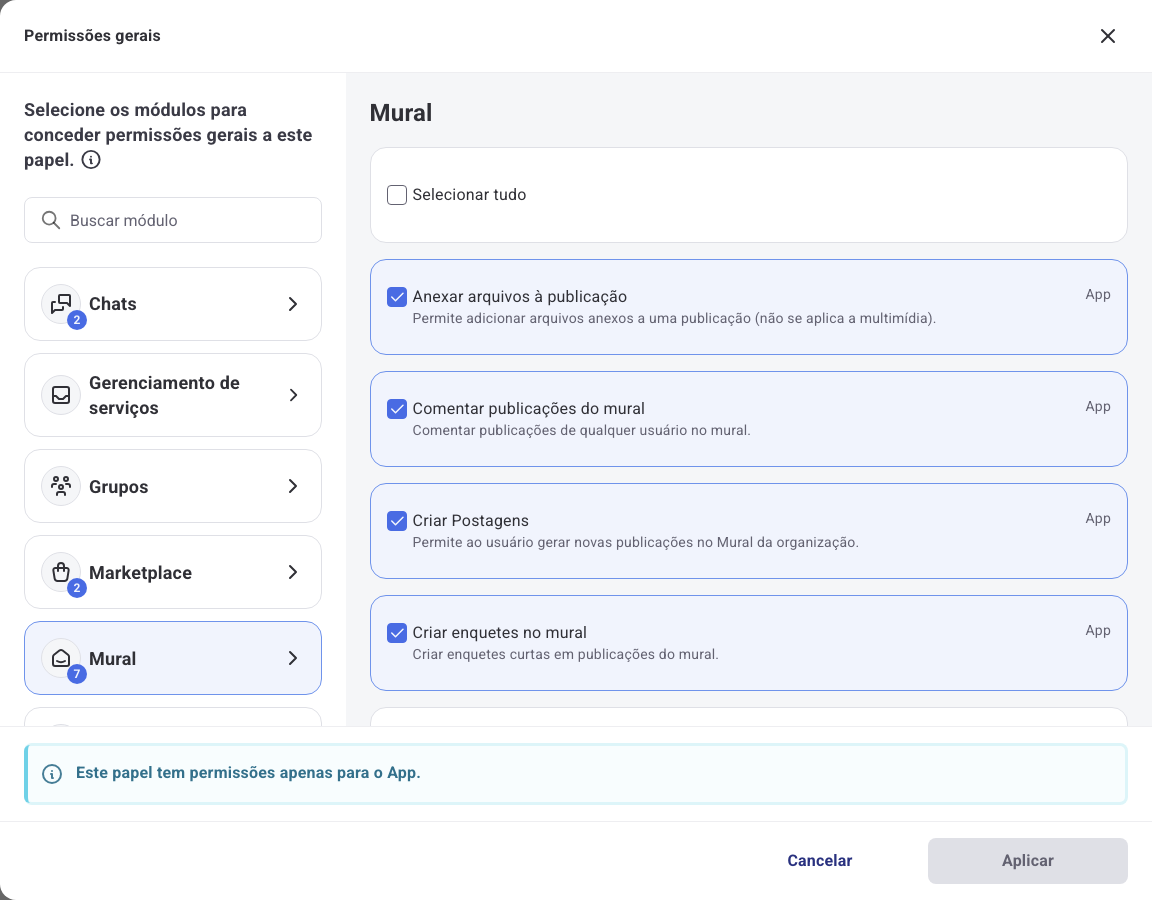The height and width of the screenshot is (900, 1152).
Task: Click the Gerenciamento de serviços inbox icon
Action: click(61, 395)
